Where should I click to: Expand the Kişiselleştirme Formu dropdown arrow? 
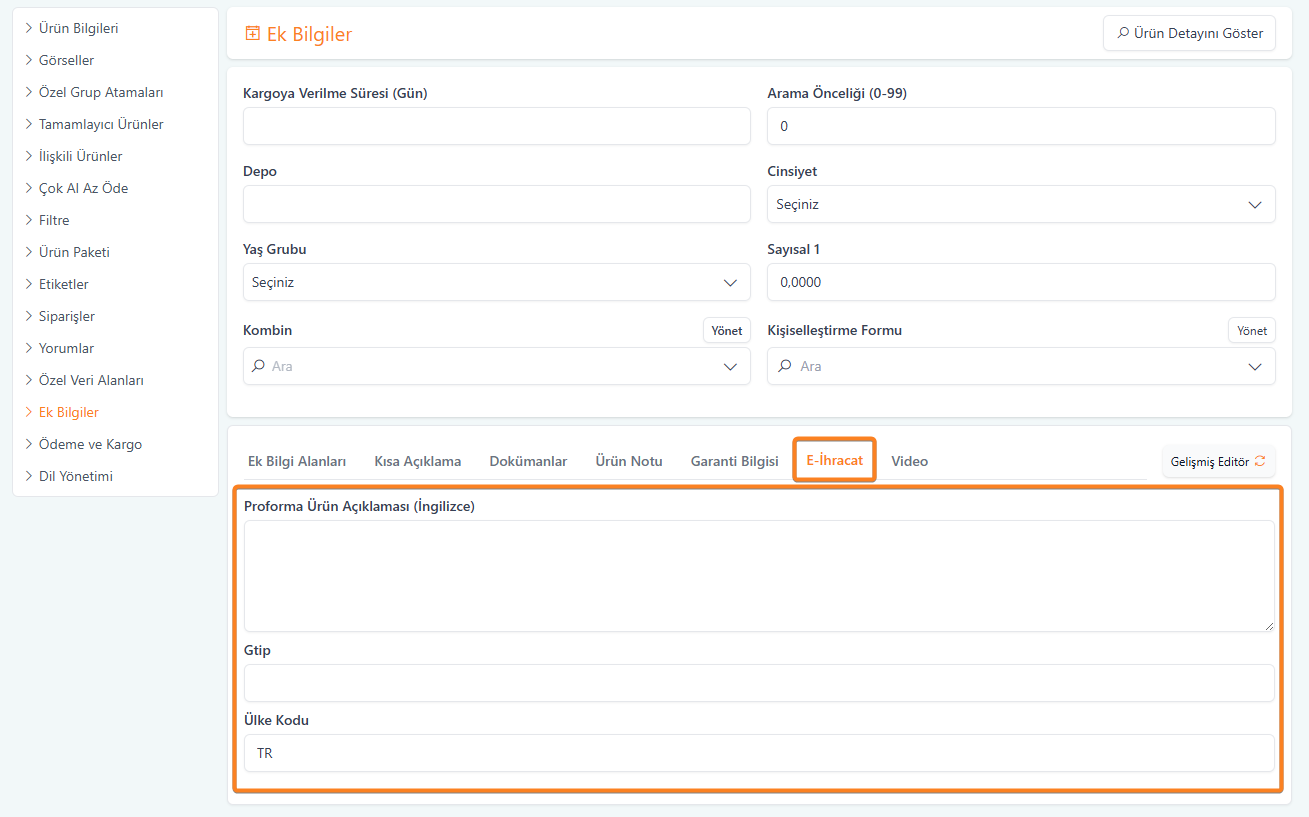pyautogui.click(x=1255, y=367)
